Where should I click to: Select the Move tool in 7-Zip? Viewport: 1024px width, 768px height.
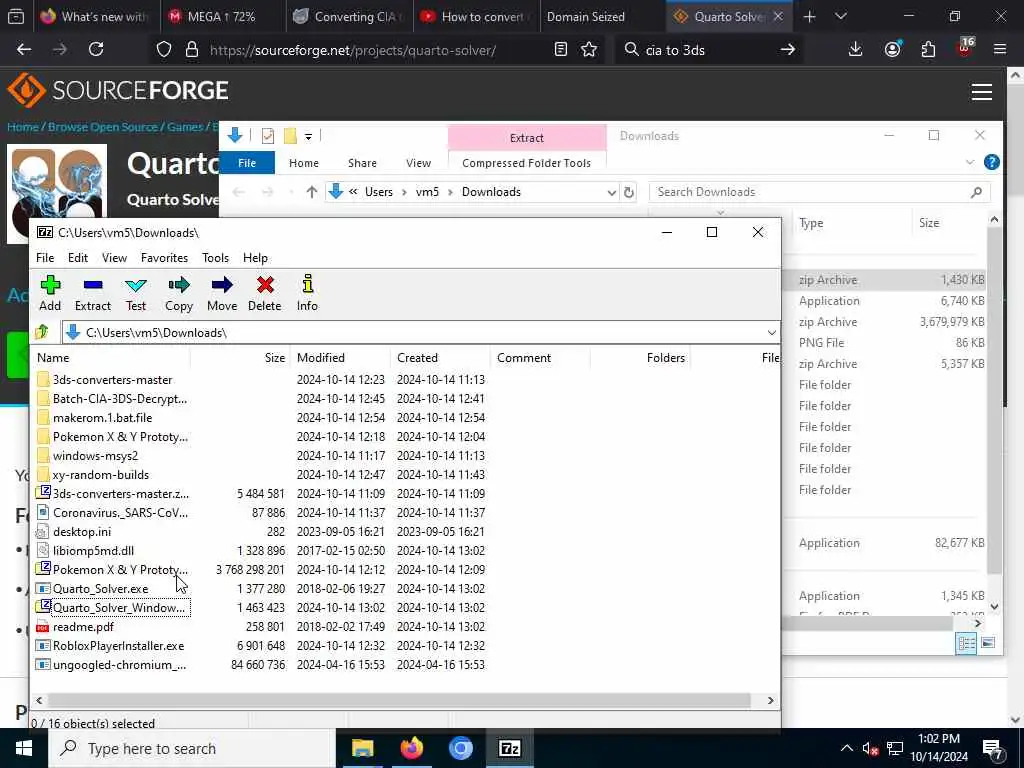click(222, 293)
